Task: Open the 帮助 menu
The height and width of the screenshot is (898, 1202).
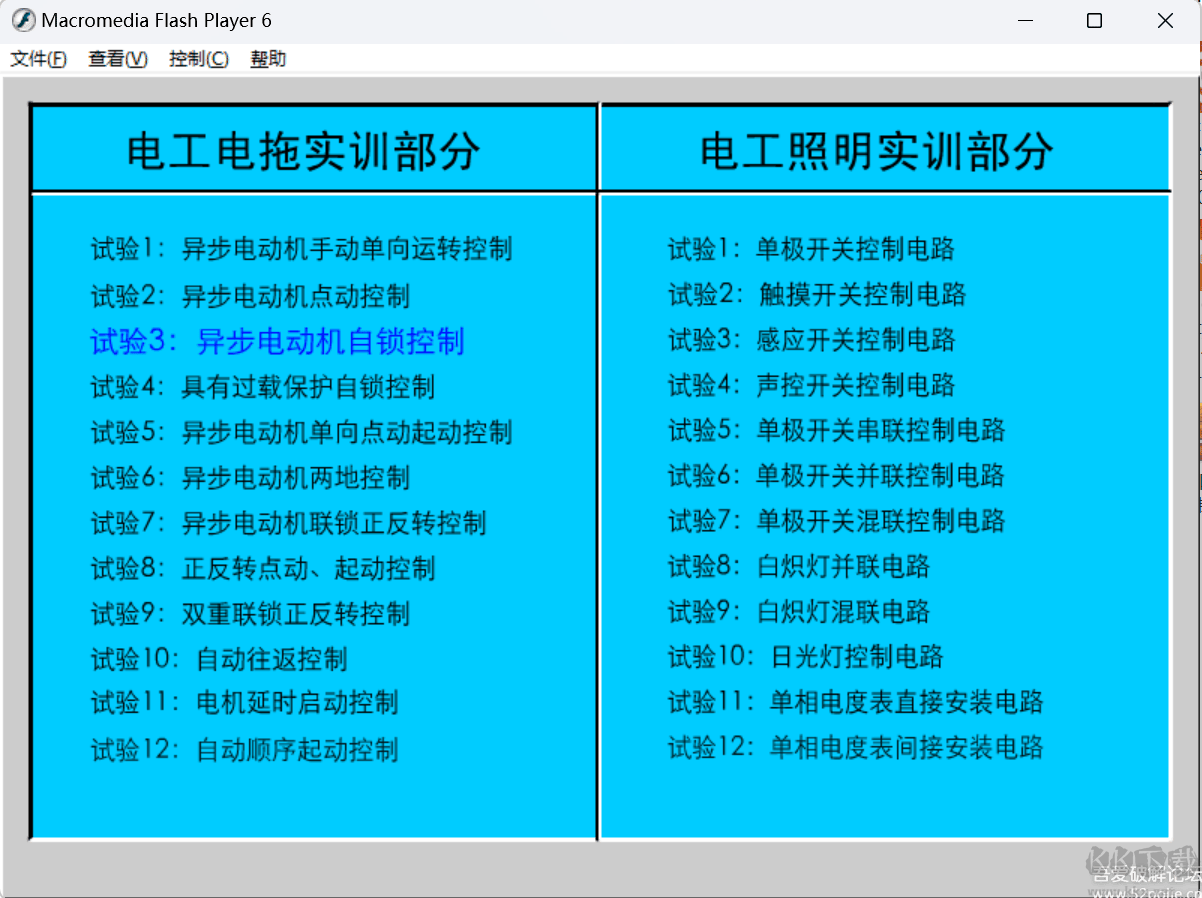Action: point(267,58)
